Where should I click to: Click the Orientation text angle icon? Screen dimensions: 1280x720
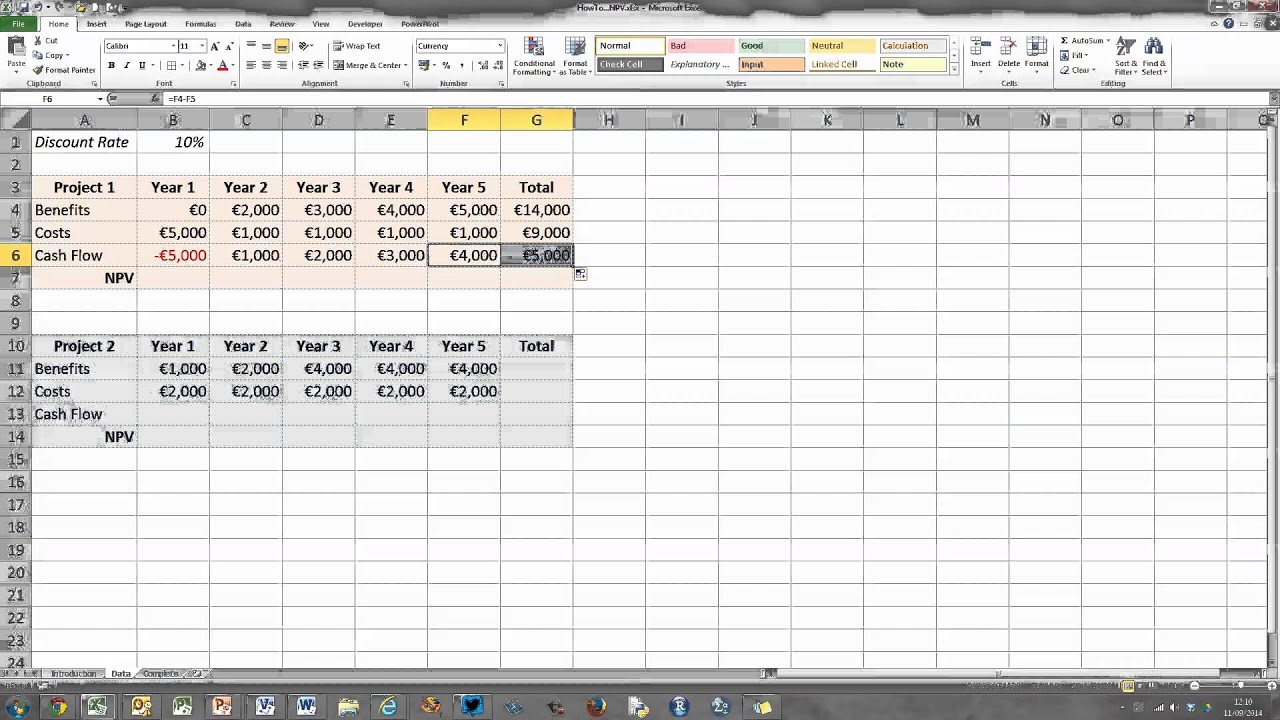[x=305, y=46]
